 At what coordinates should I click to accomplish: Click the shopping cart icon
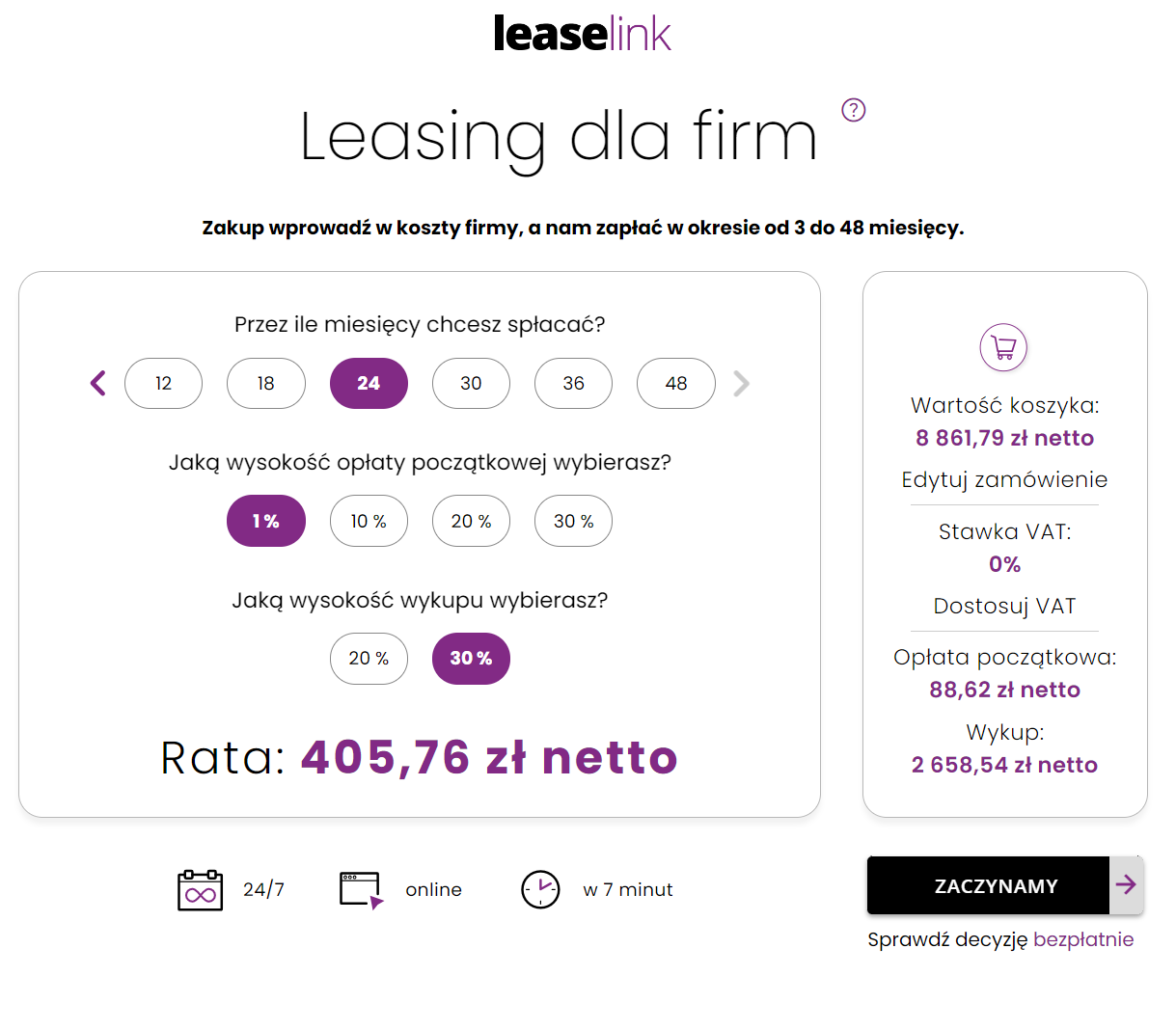coord(1003,347)
